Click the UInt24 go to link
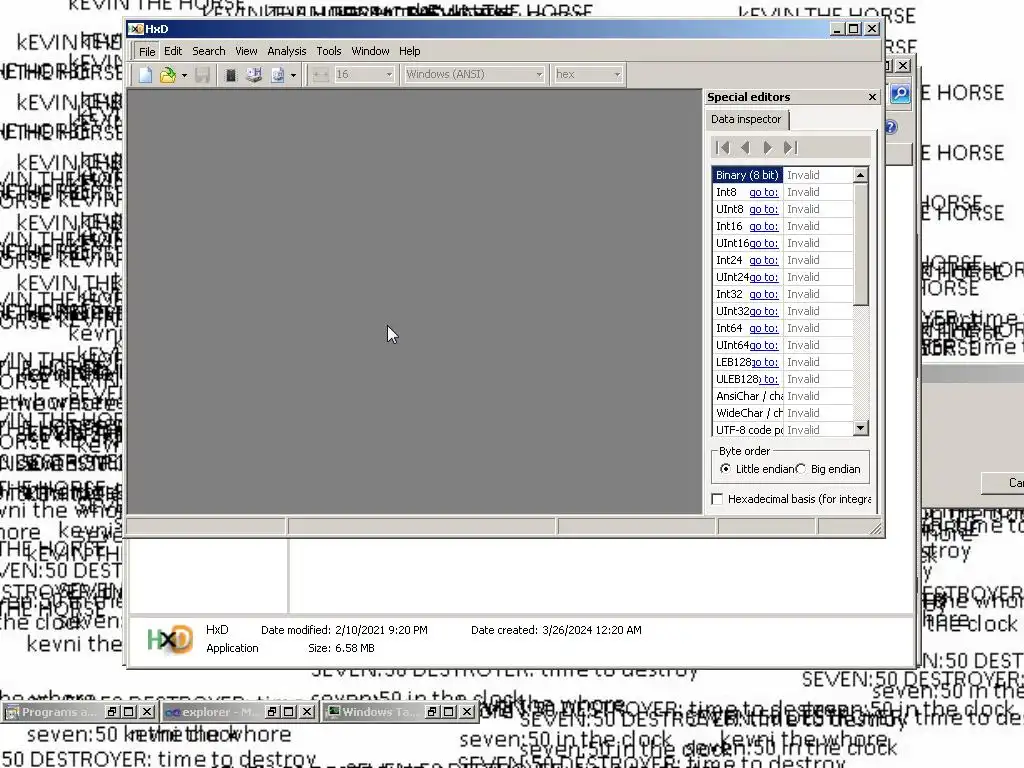Screen dimensions: 1024x768 tap(763, 277)
